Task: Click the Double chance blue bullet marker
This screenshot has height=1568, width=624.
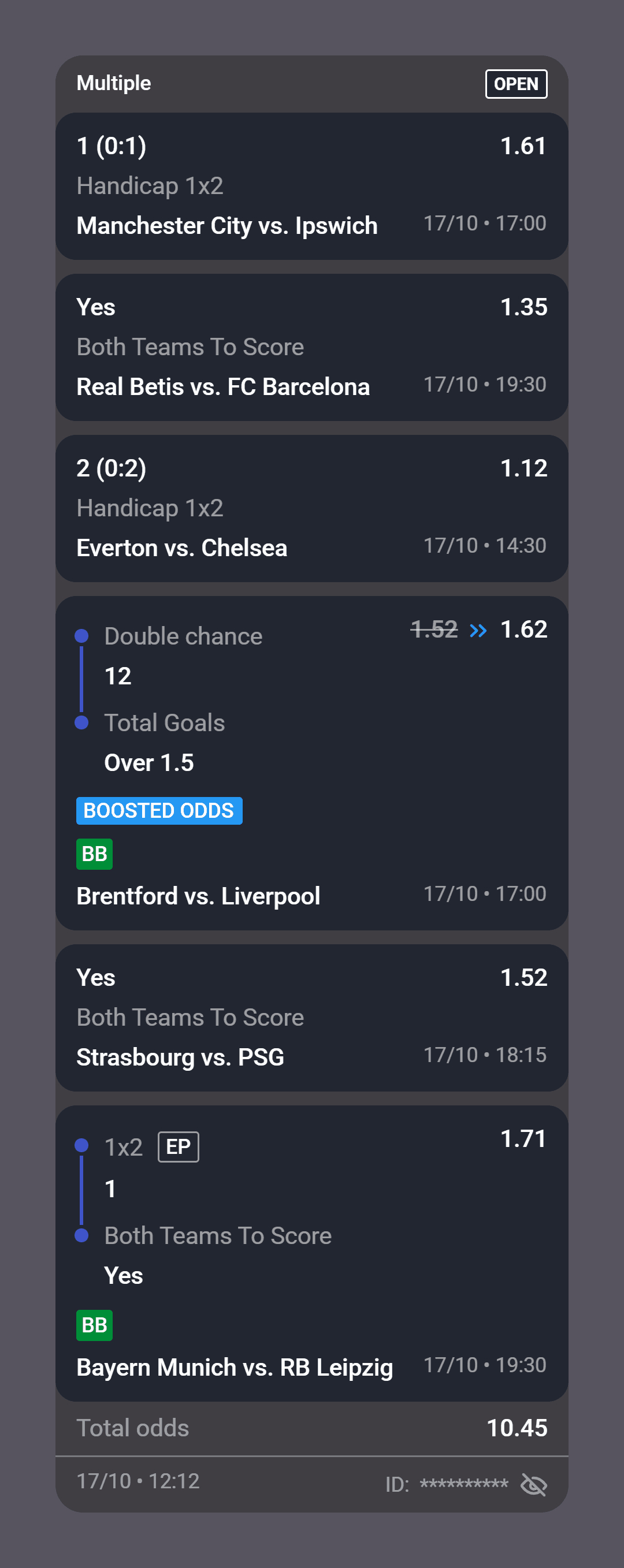Action: [81, 636]
